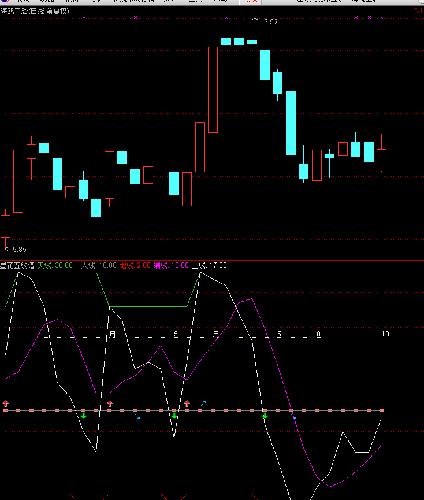Image resolution: width=424 pixels, height=500 pixels.
Task: Click the third red up-arrow signal marker
Action: point(187,404)
